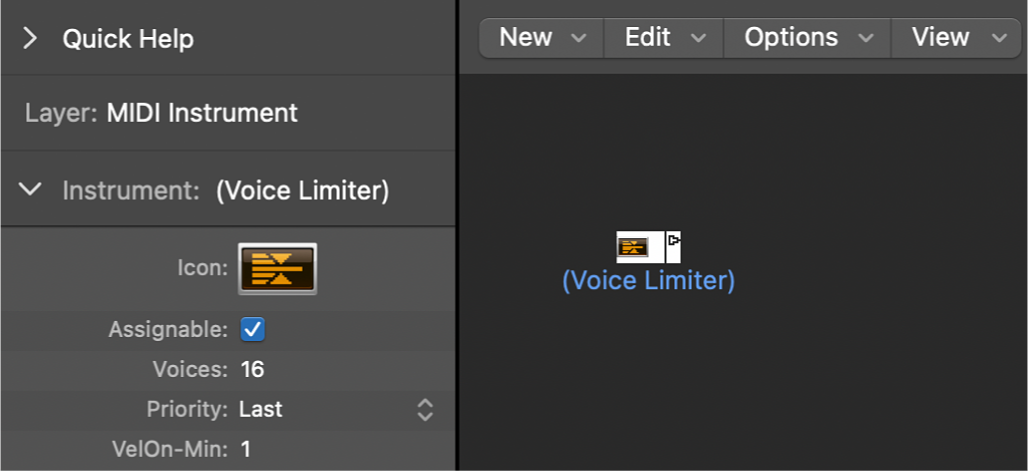The image size is (1029, 473).
Task: Click the VelOn-Min value field
Action: tap(246, 449)
